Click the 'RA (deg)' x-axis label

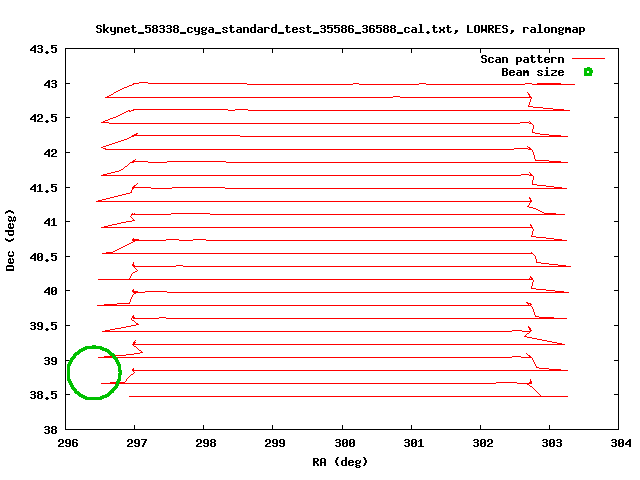click(x=340, y=462)
